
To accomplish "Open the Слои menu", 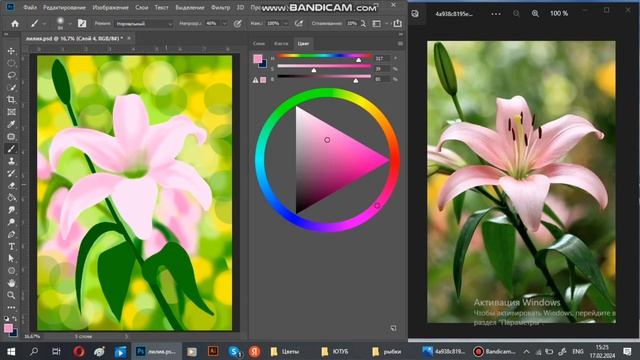I will point(142,7).
